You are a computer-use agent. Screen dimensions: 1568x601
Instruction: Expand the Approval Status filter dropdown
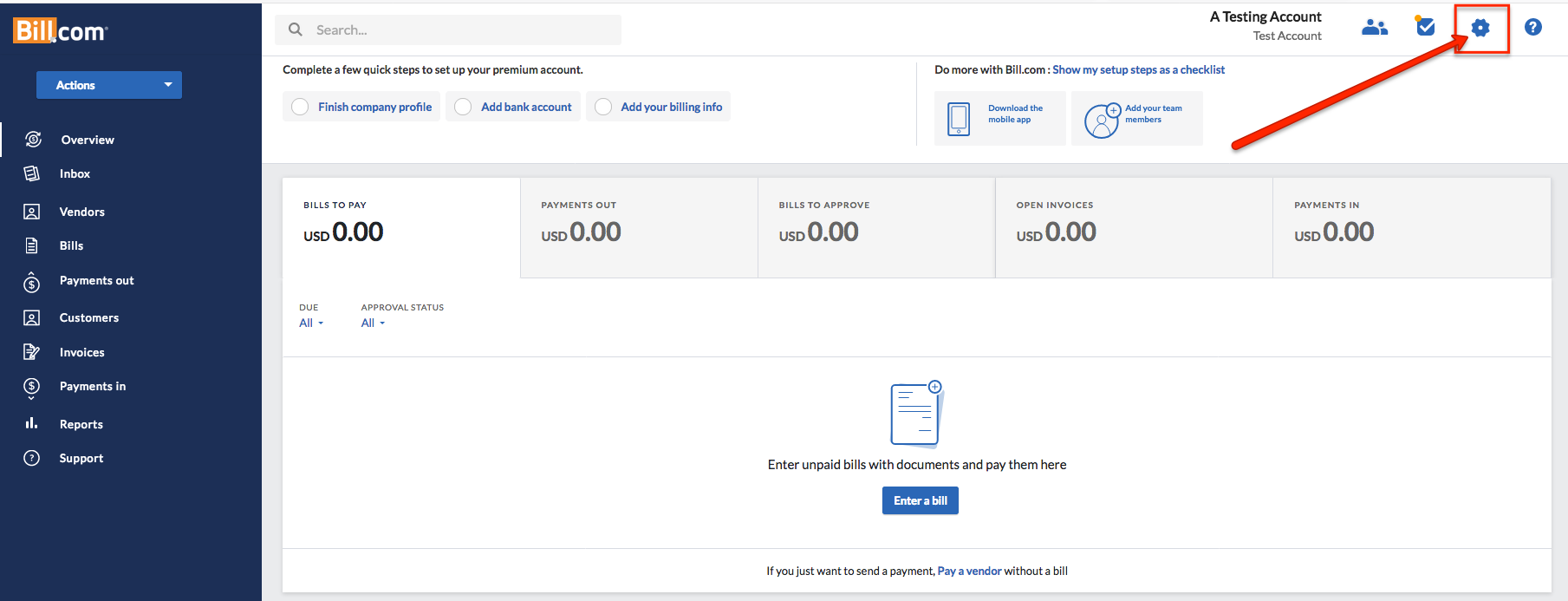pos(373,323)
